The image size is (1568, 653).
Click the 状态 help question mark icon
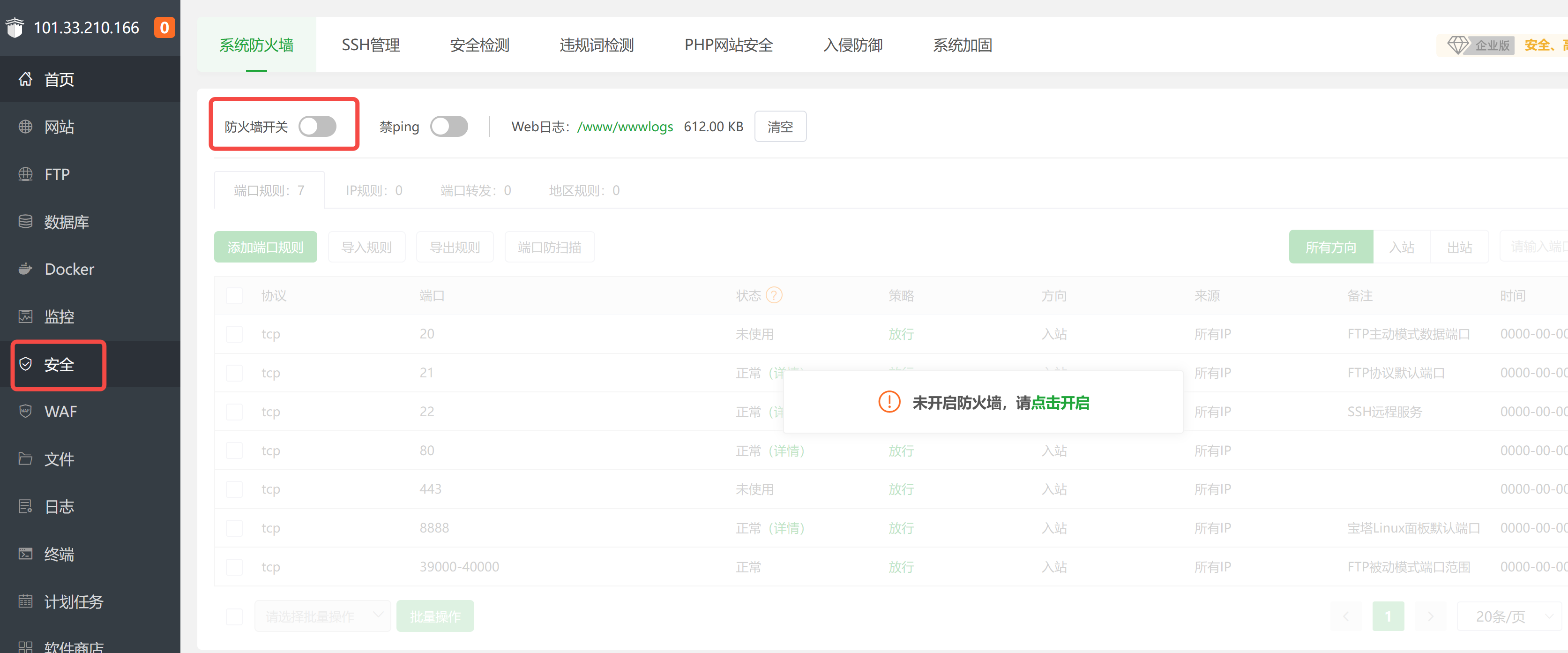pyautogui.click(x=774, y=295)
